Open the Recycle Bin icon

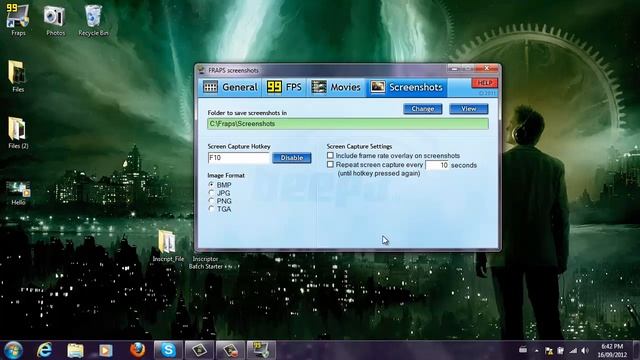click(x=93, y=20)
